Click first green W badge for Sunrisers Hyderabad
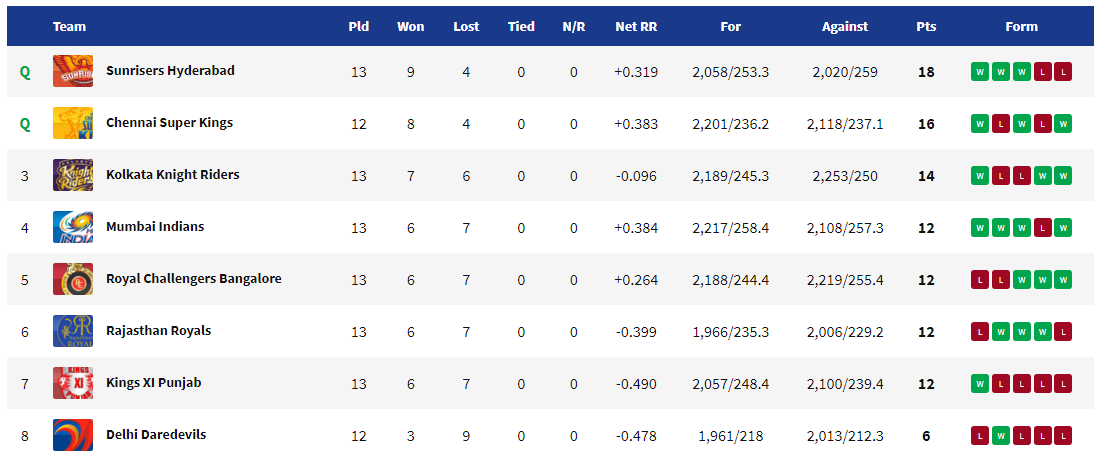This screenshot has height=464, width=1100. tap(980, 72)
